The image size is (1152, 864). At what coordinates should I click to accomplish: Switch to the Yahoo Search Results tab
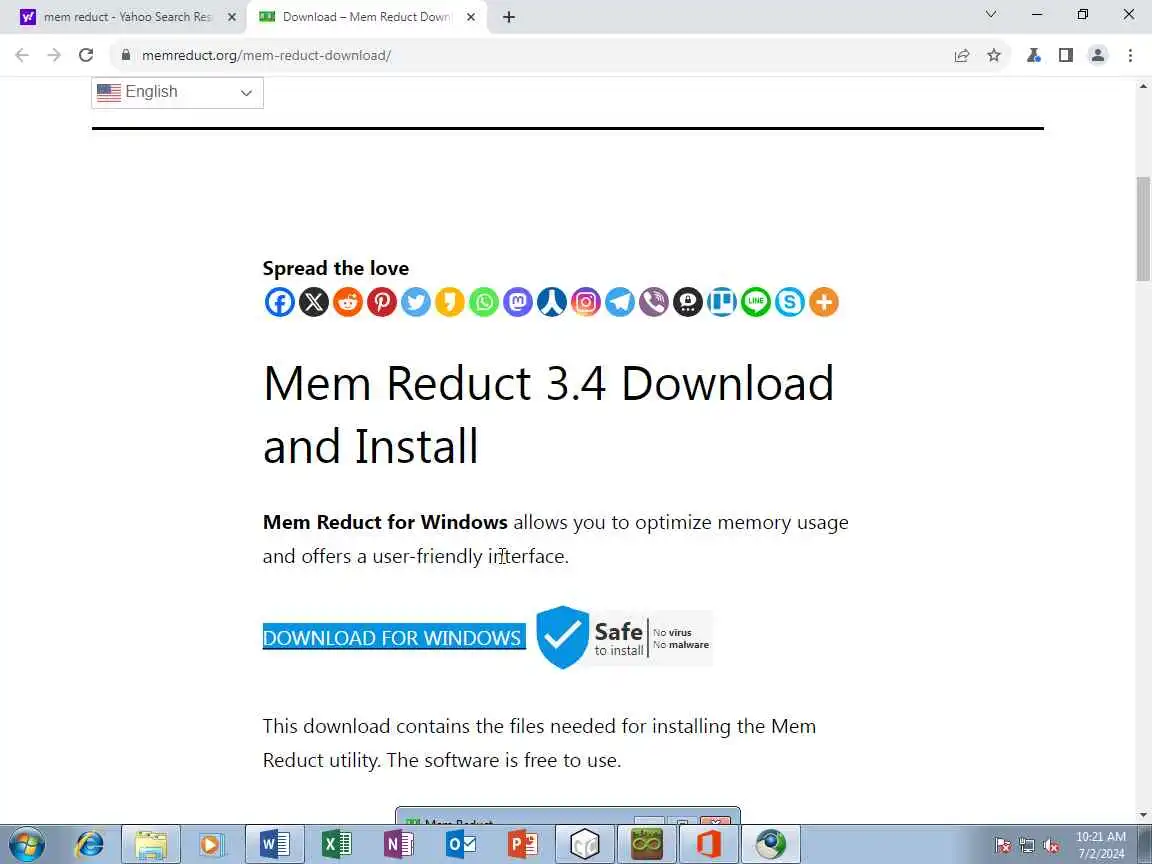coord(127,17)
